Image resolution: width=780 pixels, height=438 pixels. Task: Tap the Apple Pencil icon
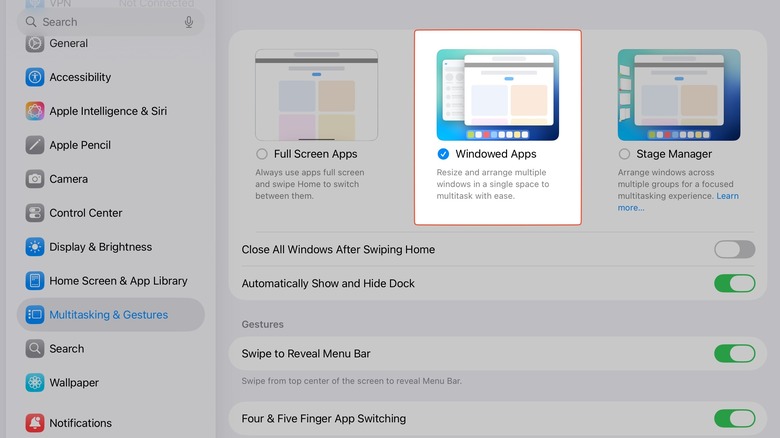[35, 145]
